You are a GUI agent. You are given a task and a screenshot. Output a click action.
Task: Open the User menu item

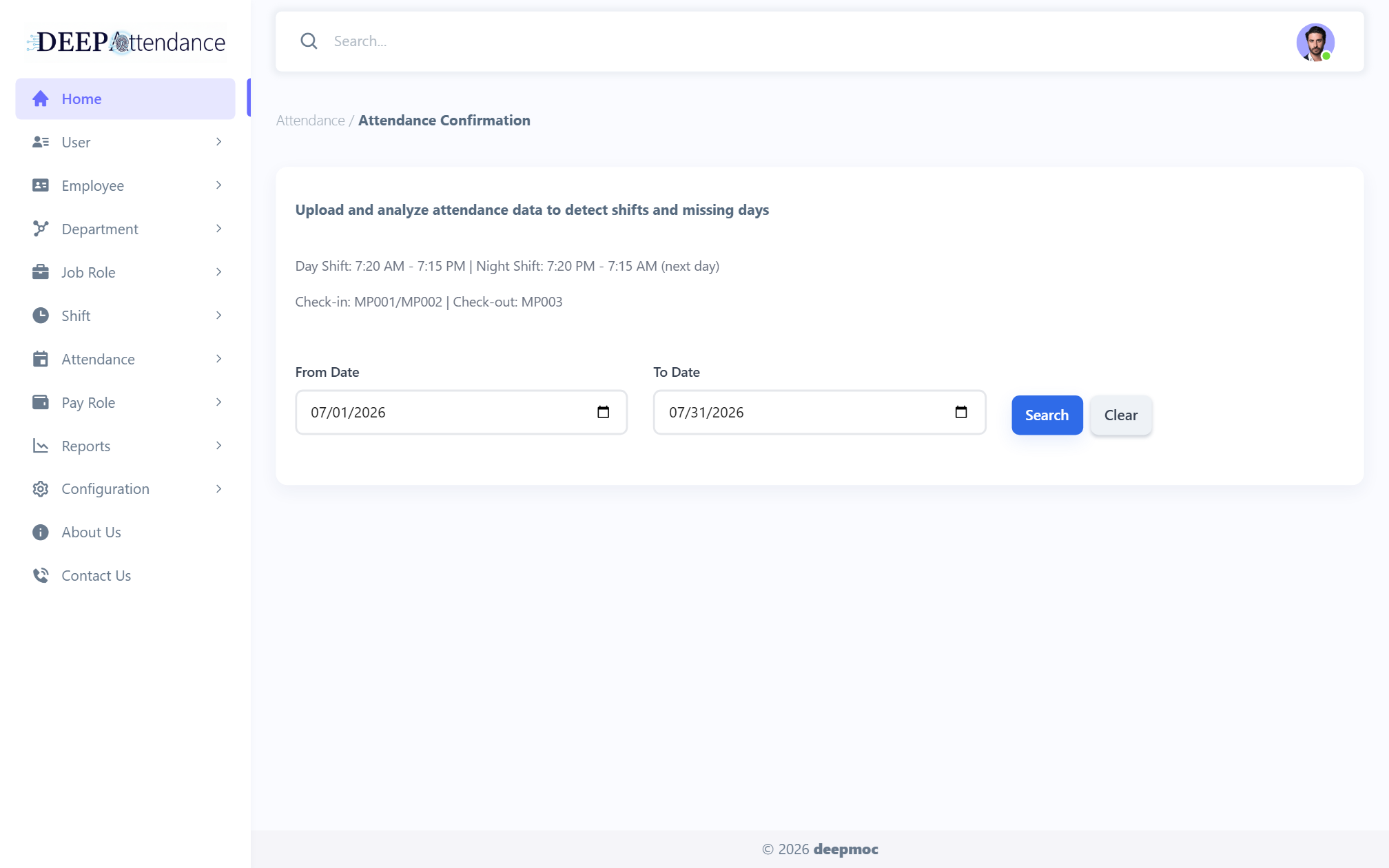(125, 142)
